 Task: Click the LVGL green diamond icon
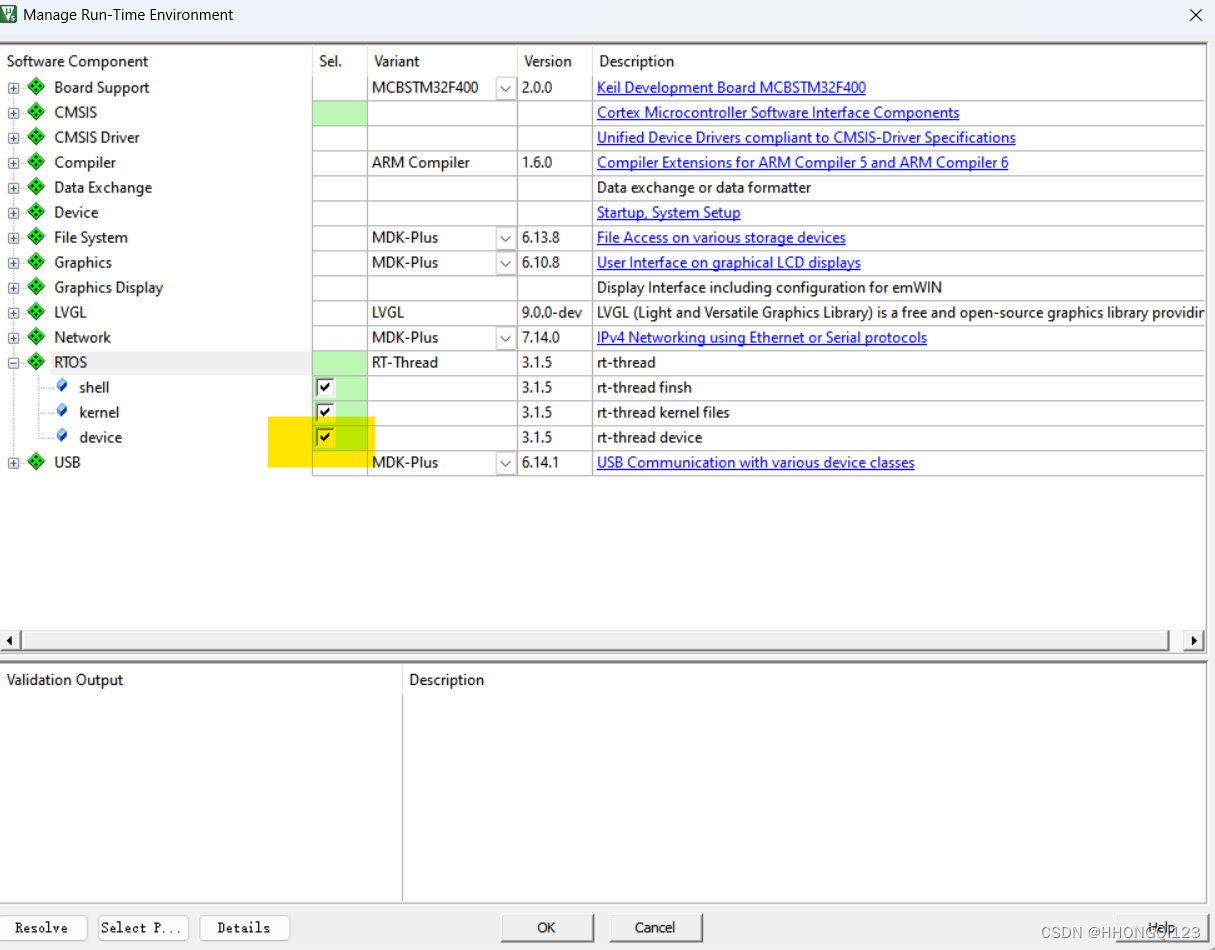[x=36, y=312]
